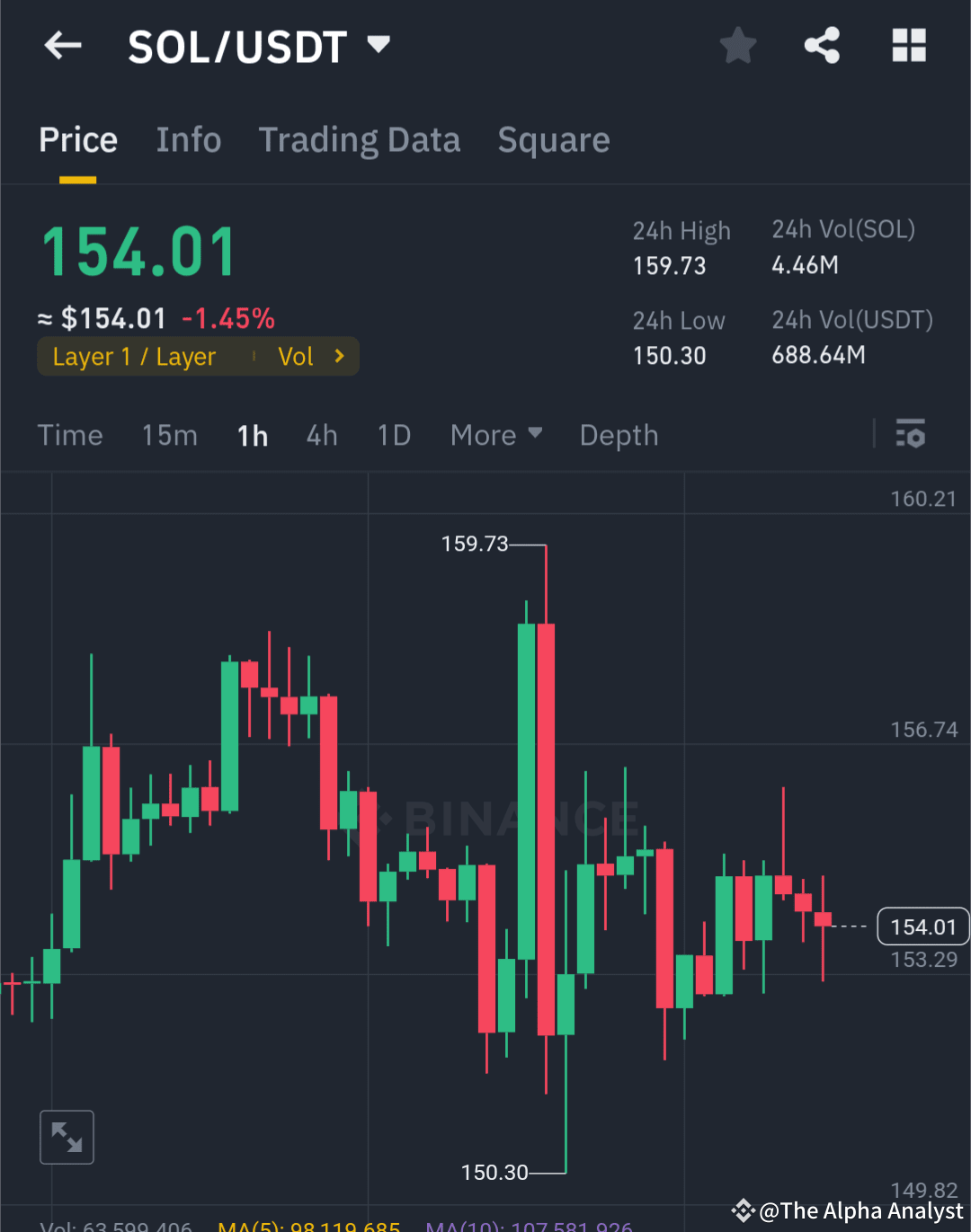Select the 4h candle interval
The height and width of the screenshot is (1232, 971).
pos(321,435)
